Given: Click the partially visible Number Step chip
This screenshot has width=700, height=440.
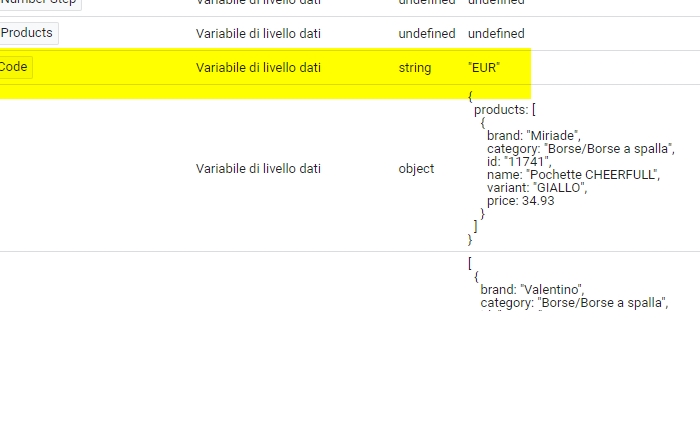Looking at the screenshot, I should [40, 3].
